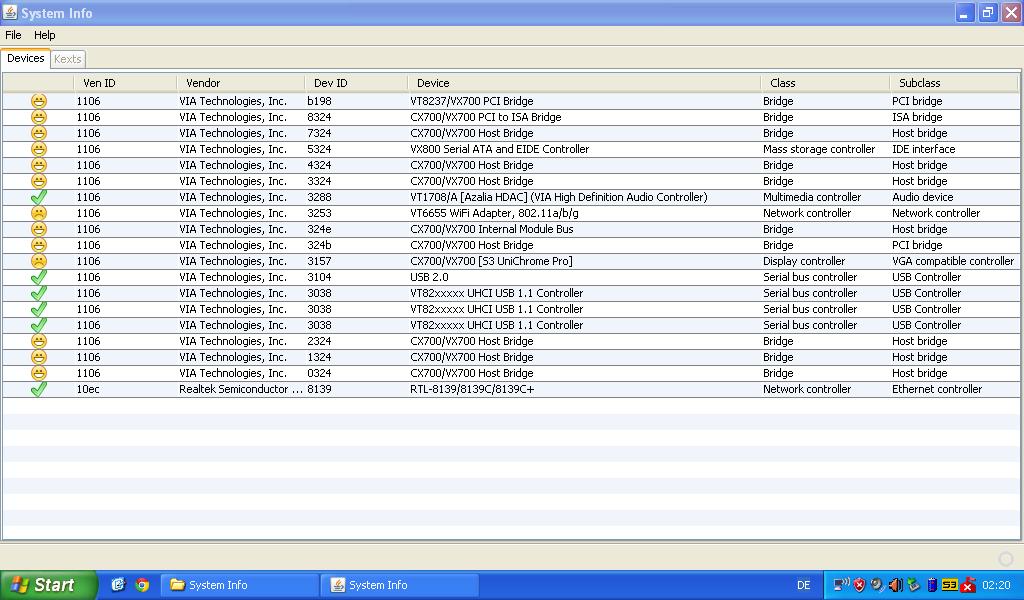Sort by the Device column header
The width and height of the screenshot is (1024, 600).
pyautogui.click(x=584, y=83)
